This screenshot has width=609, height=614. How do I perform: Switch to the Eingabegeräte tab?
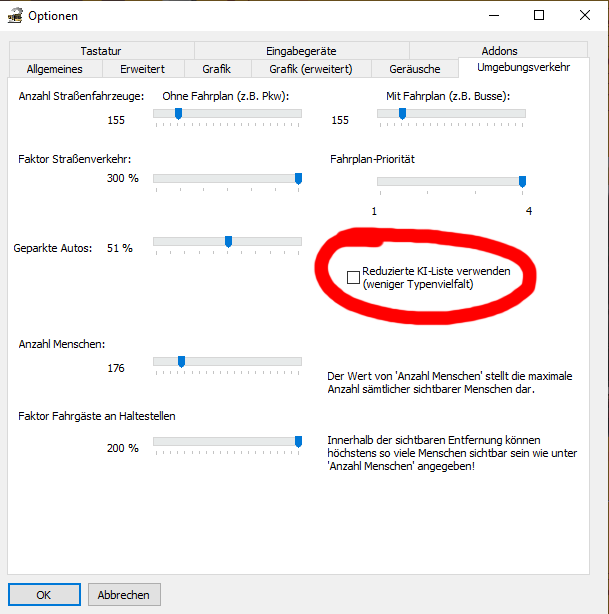coord(301,51)
